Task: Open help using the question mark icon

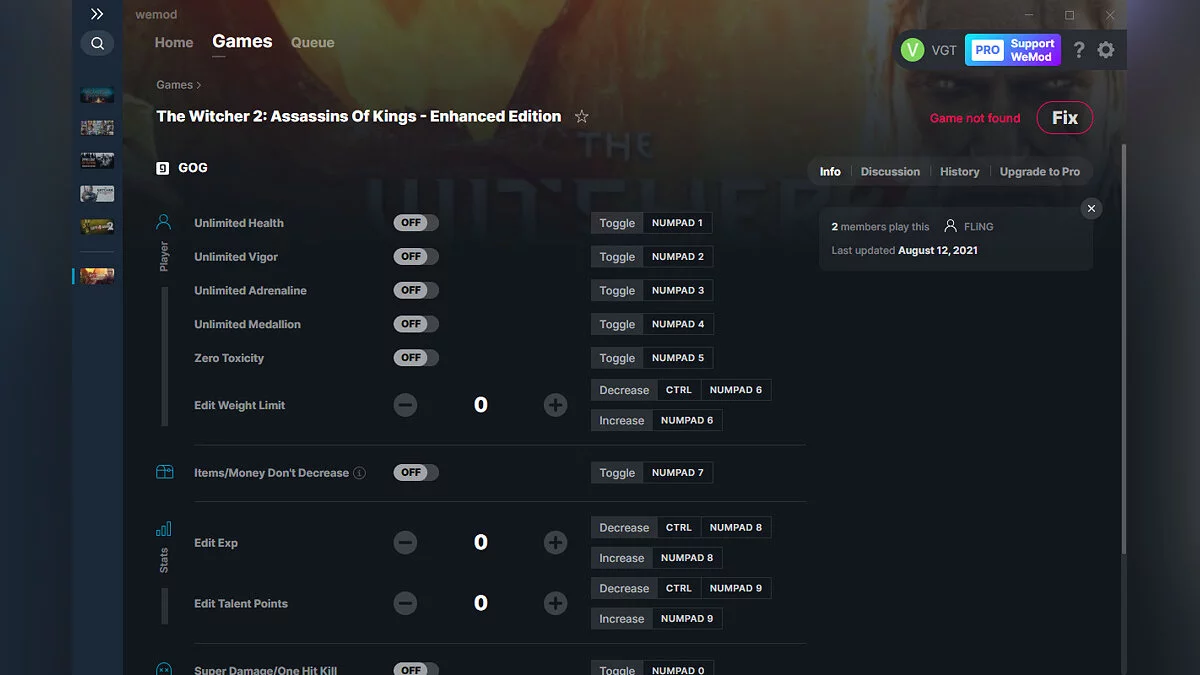Action: pos(1078,49)
